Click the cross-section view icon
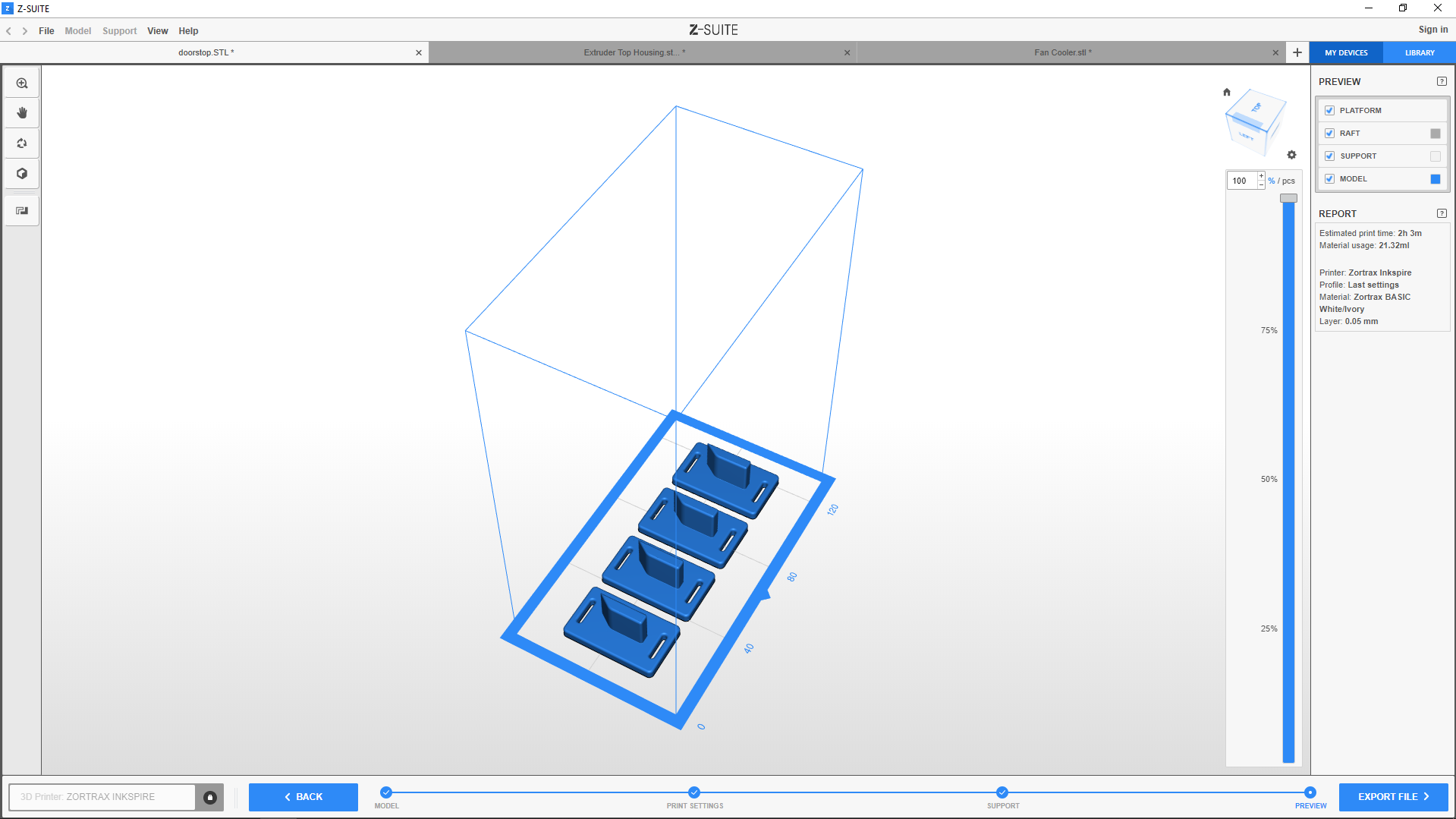The width and height of the screenshot is (1456, 819). [x=22, y=211]
